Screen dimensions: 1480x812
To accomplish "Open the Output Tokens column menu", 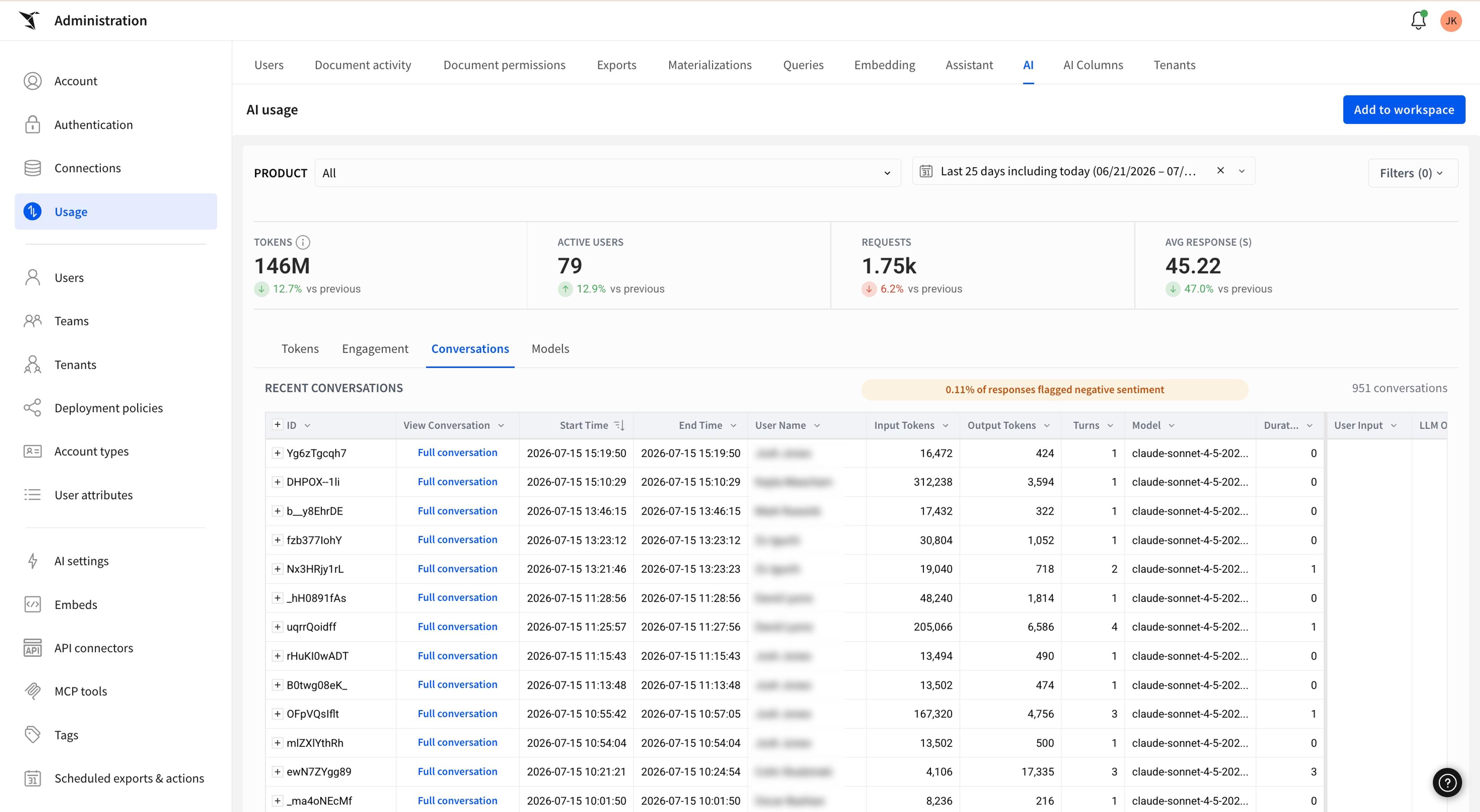I will point(1047,426).
